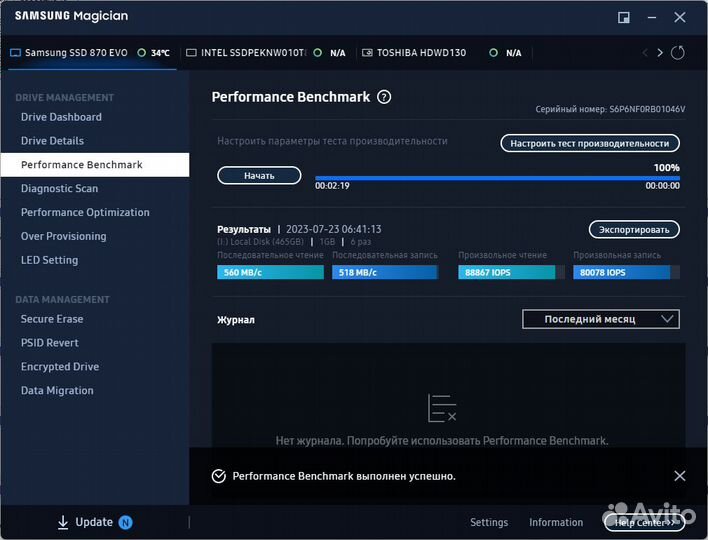Show previous drive with the left arrow
708x540 pixels.
[x=645, y=53]
